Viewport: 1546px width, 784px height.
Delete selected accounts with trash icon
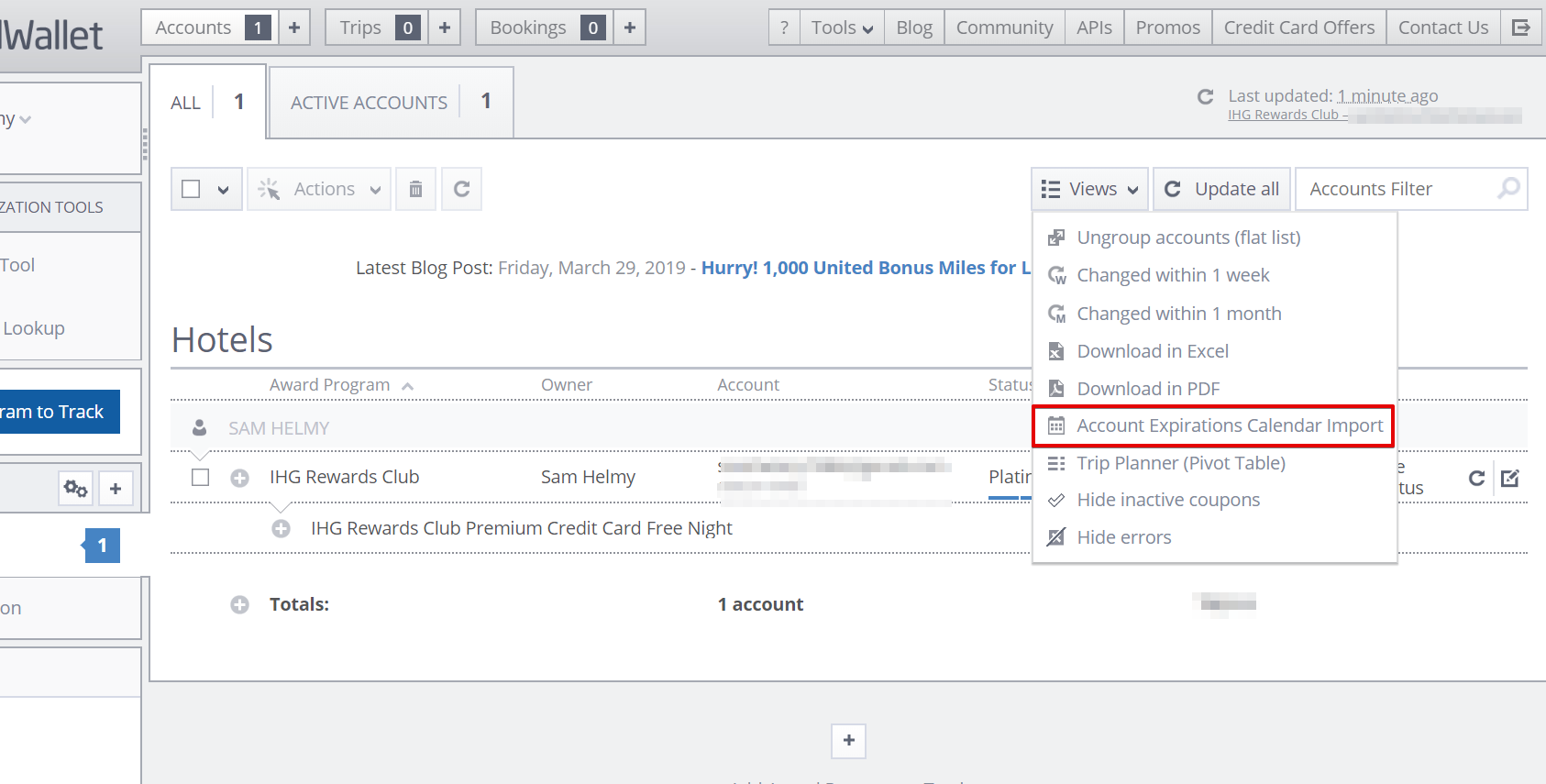pos(415,189)
